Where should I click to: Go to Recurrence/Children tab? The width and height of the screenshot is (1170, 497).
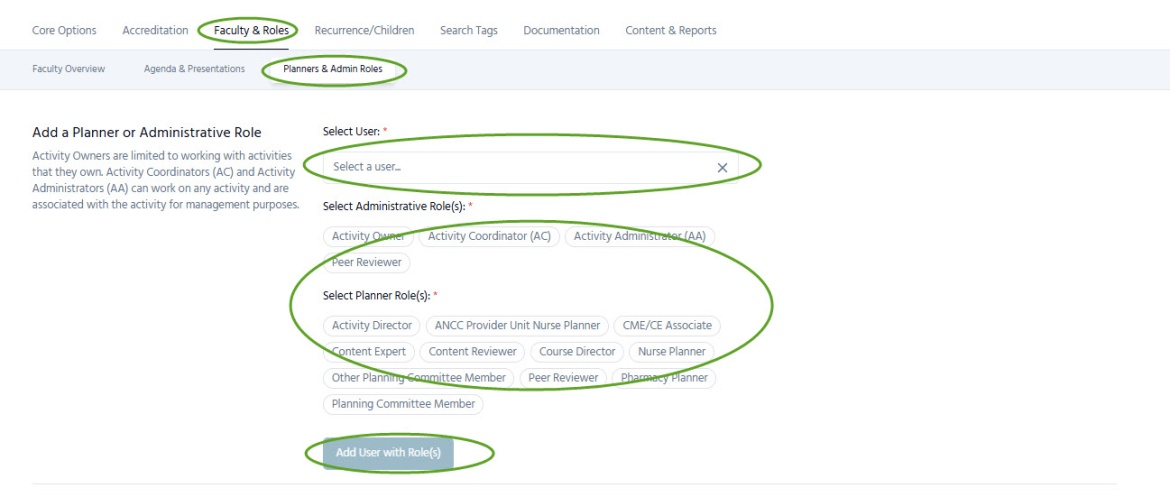point(364,30)
